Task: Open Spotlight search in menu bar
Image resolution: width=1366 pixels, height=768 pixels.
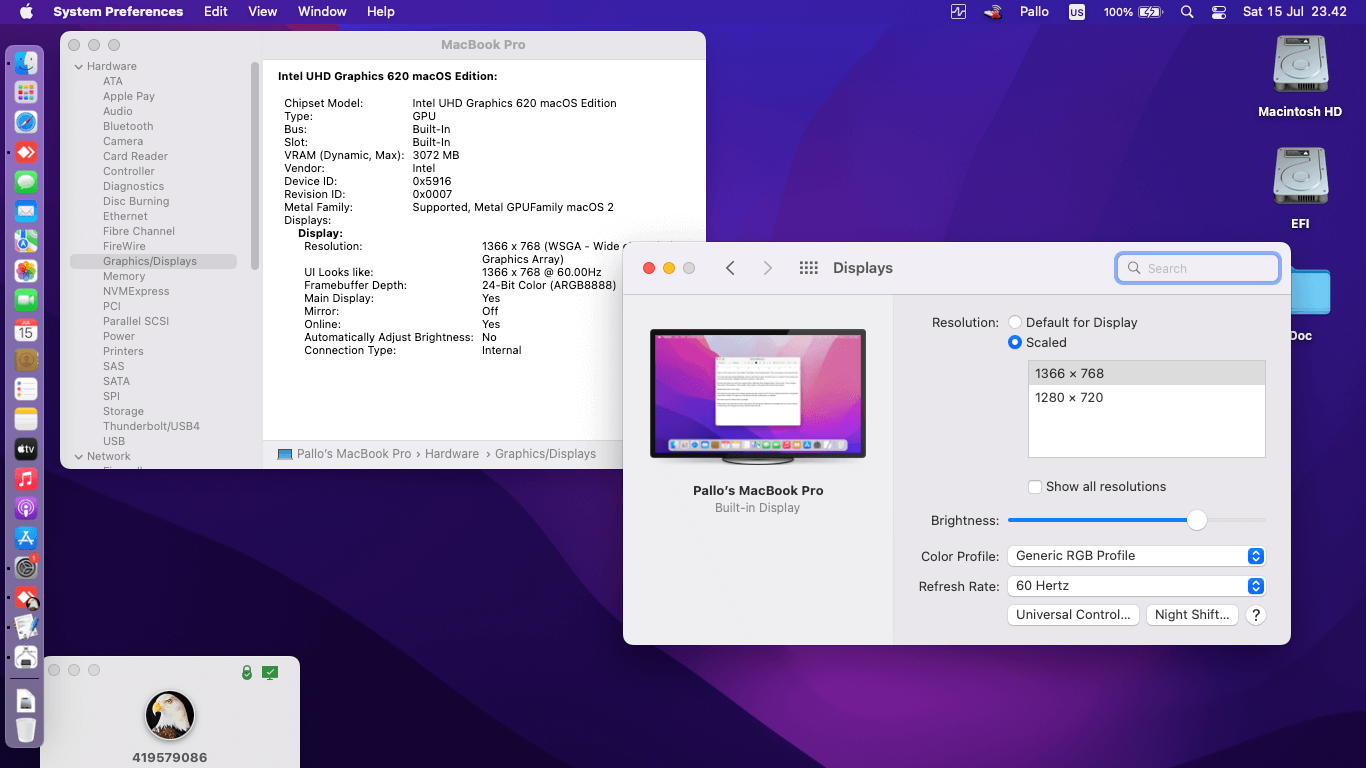Action: (1187, 12)
